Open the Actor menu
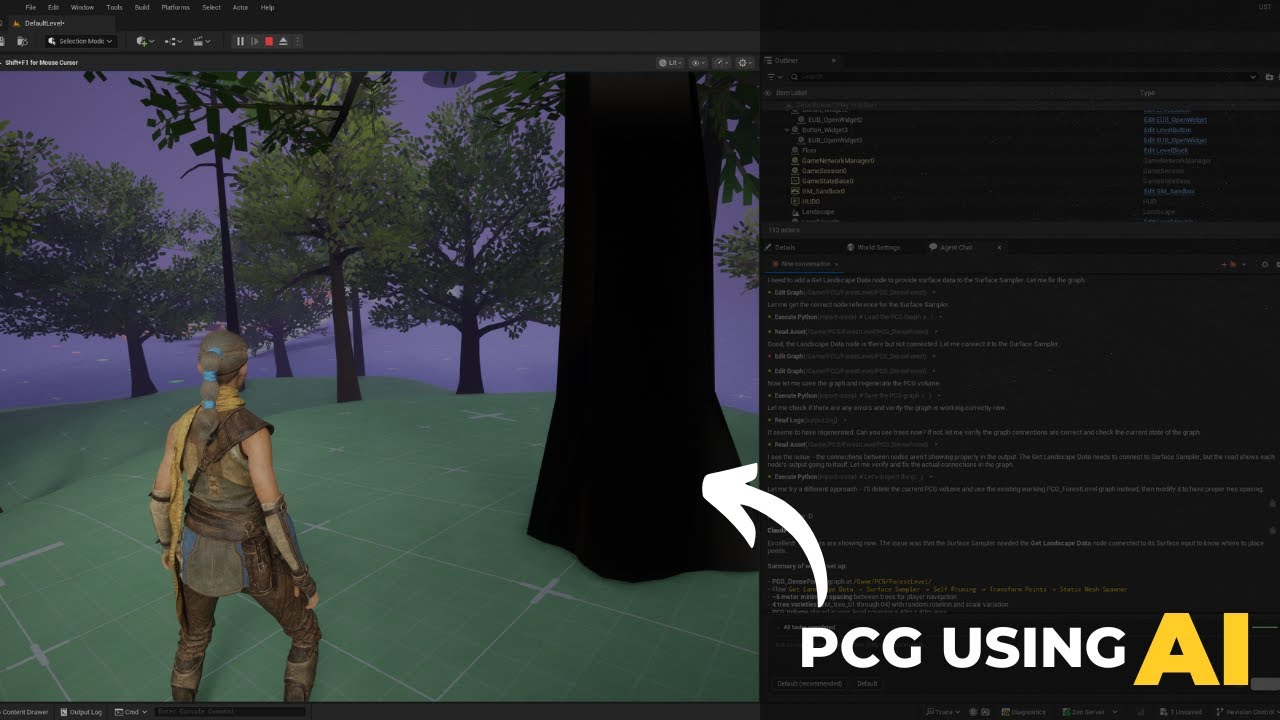The width and height of the screenshot is (1280, 720). coord(240,7)
